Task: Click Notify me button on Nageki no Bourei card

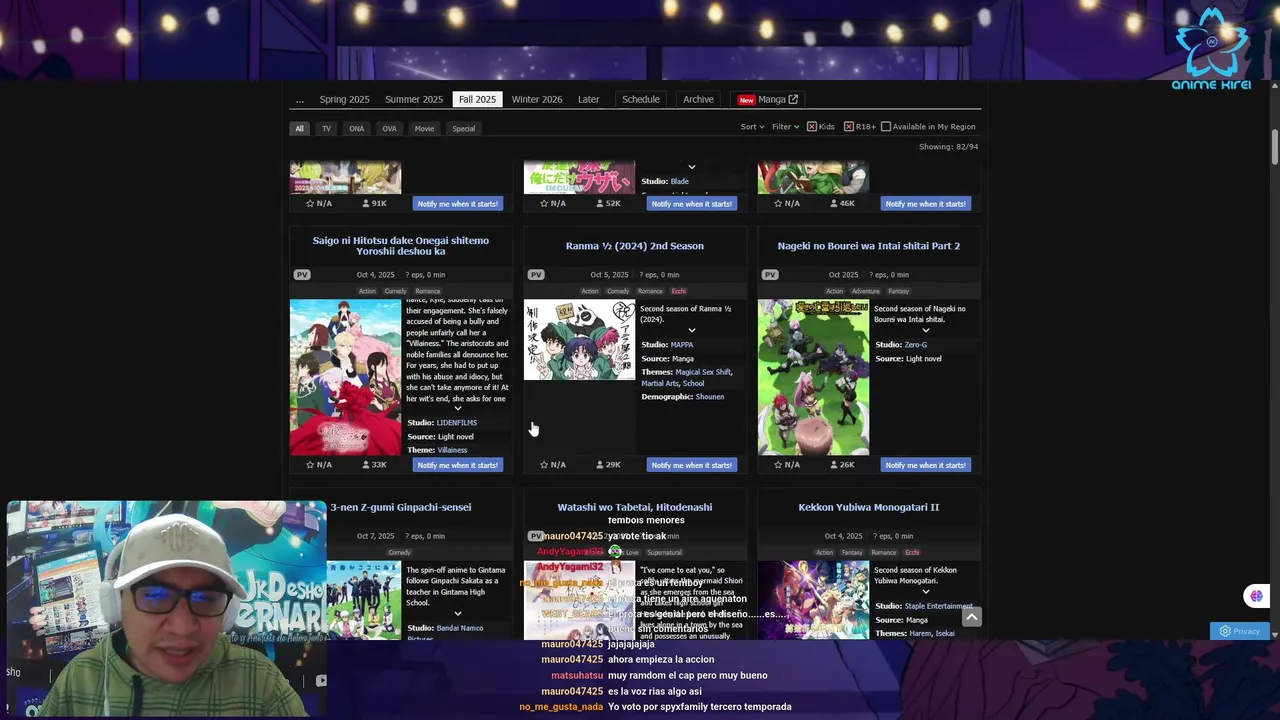Action: pyautogui.click(x=925, y=465)
